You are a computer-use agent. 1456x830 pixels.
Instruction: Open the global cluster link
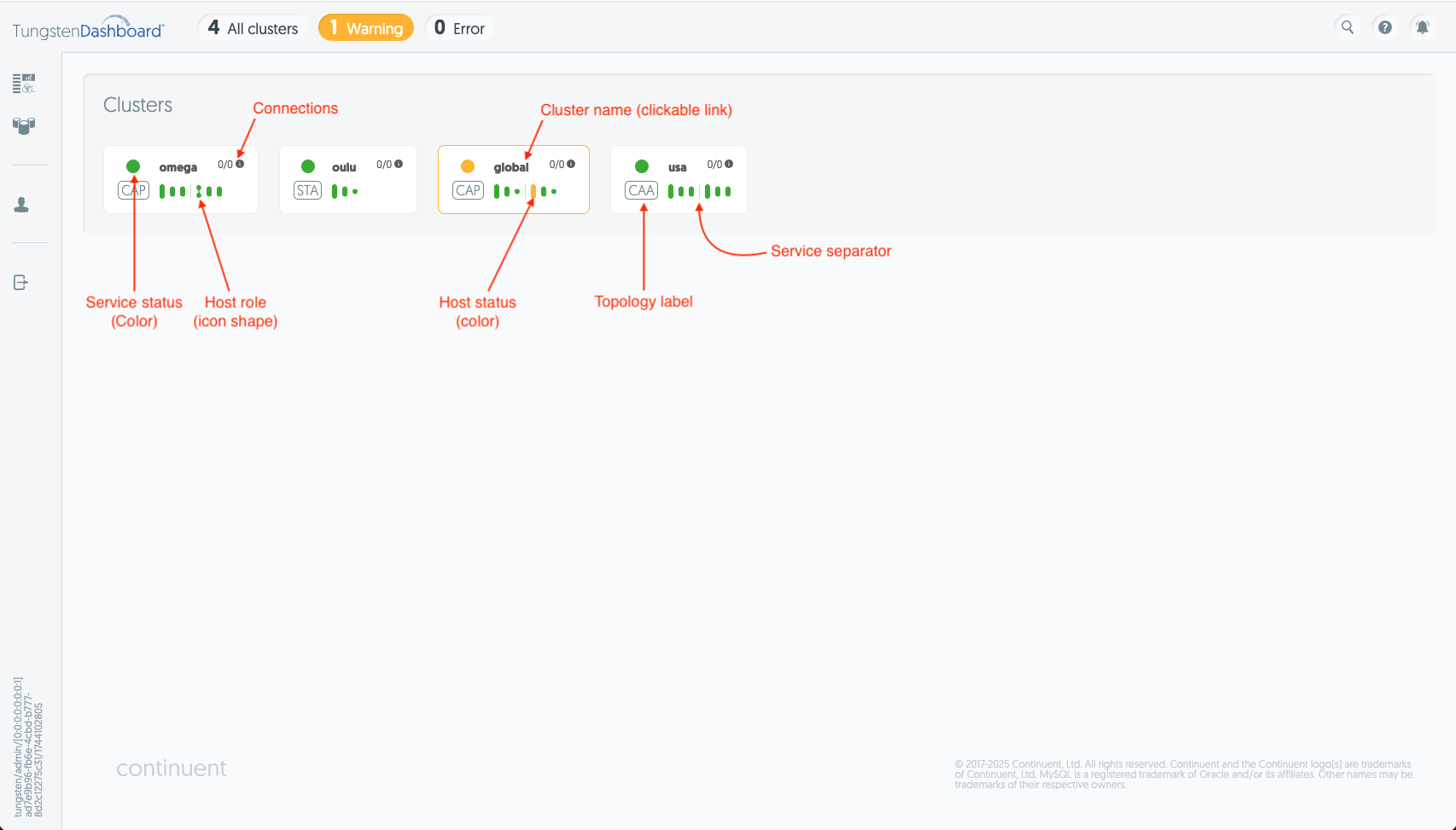pyautogui.click(x=511, y=167)
